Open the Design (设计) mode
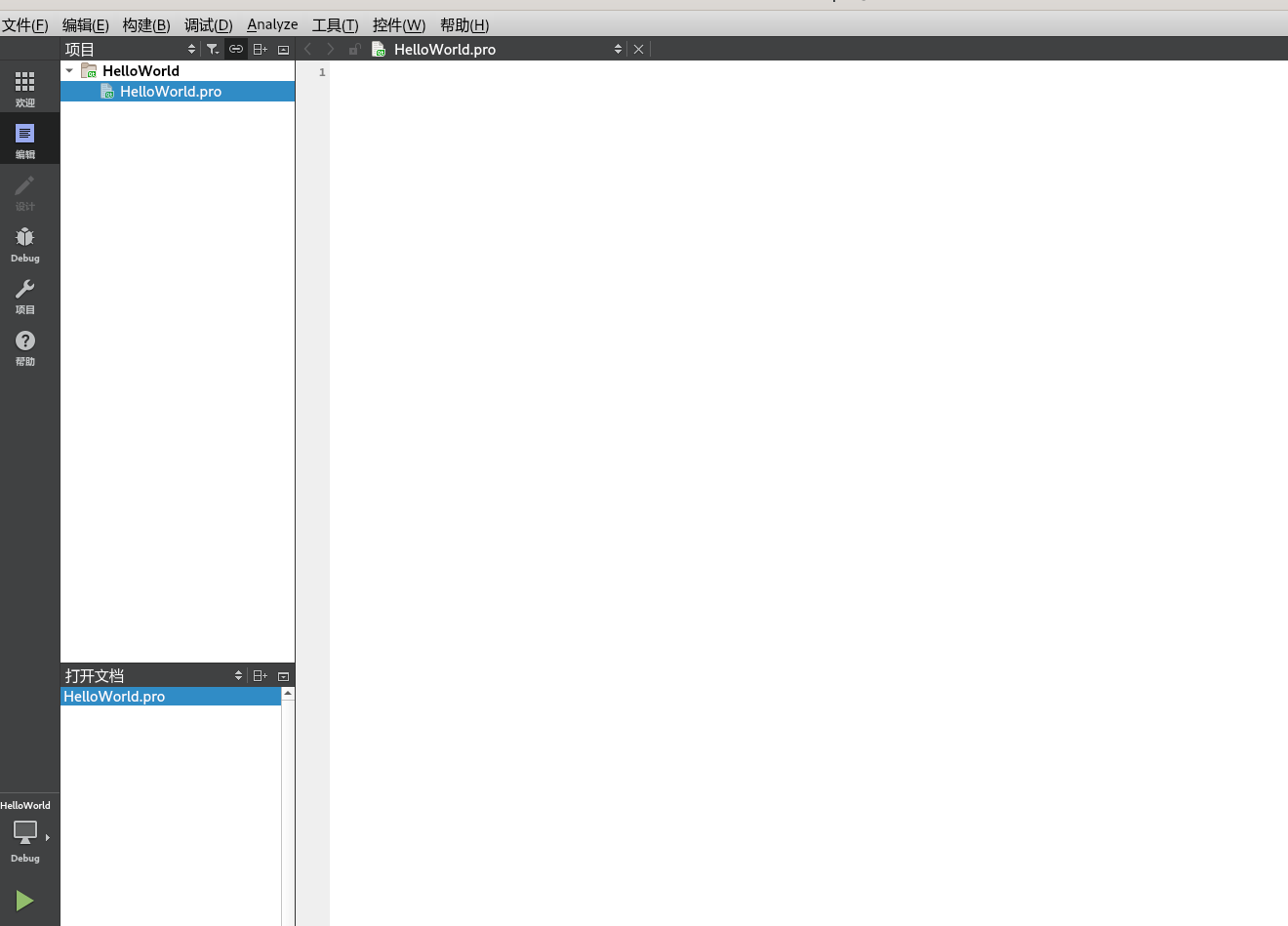This screenshot has width=1288, height=926. coord(25,191)
